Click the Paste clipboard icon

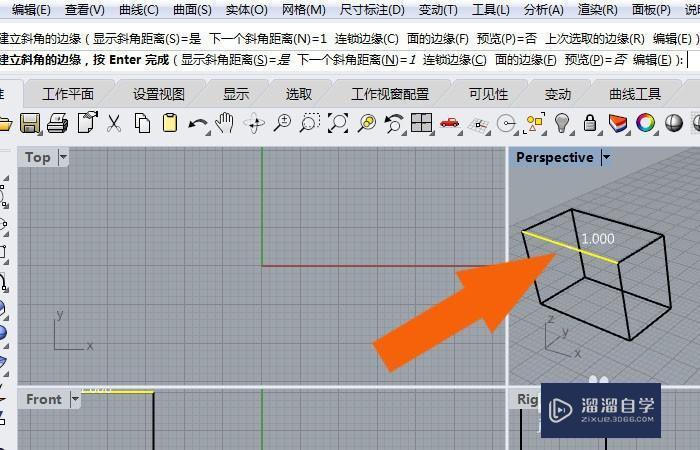pyautogui.click(x=170, y=123)
